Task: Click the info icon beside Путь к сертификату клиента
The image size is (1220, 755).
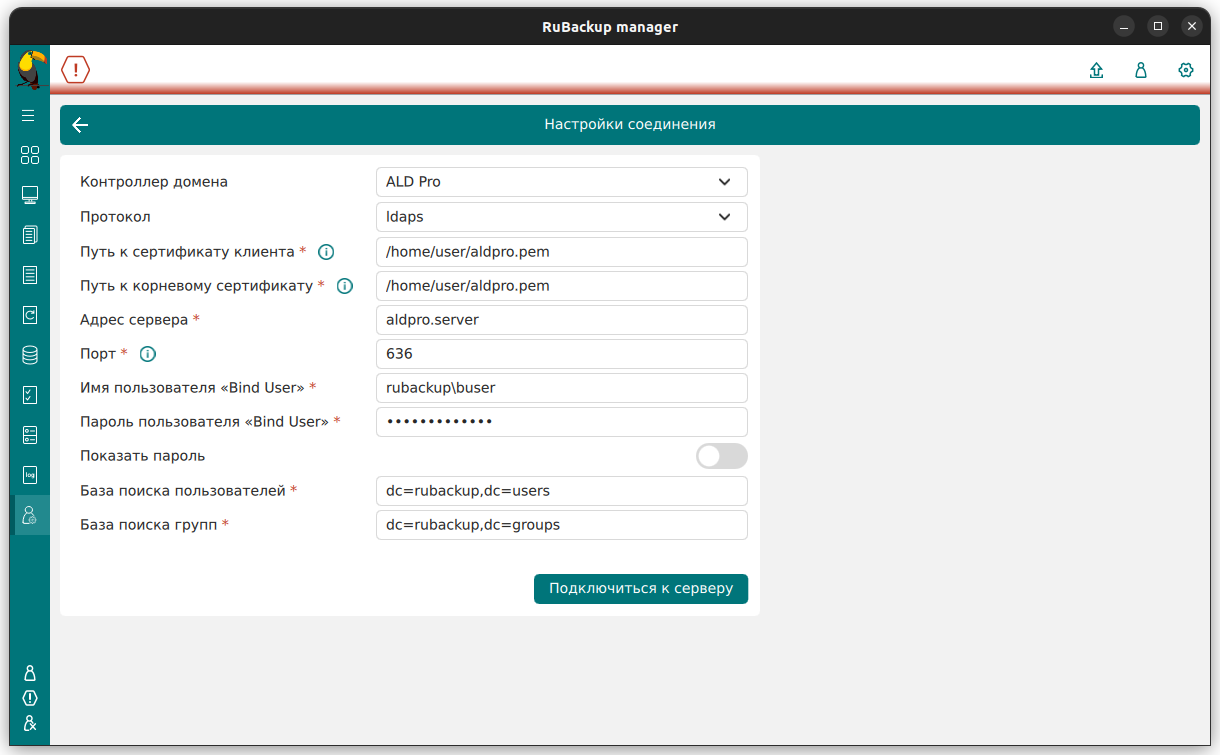Action: click(x=325, y=252)
